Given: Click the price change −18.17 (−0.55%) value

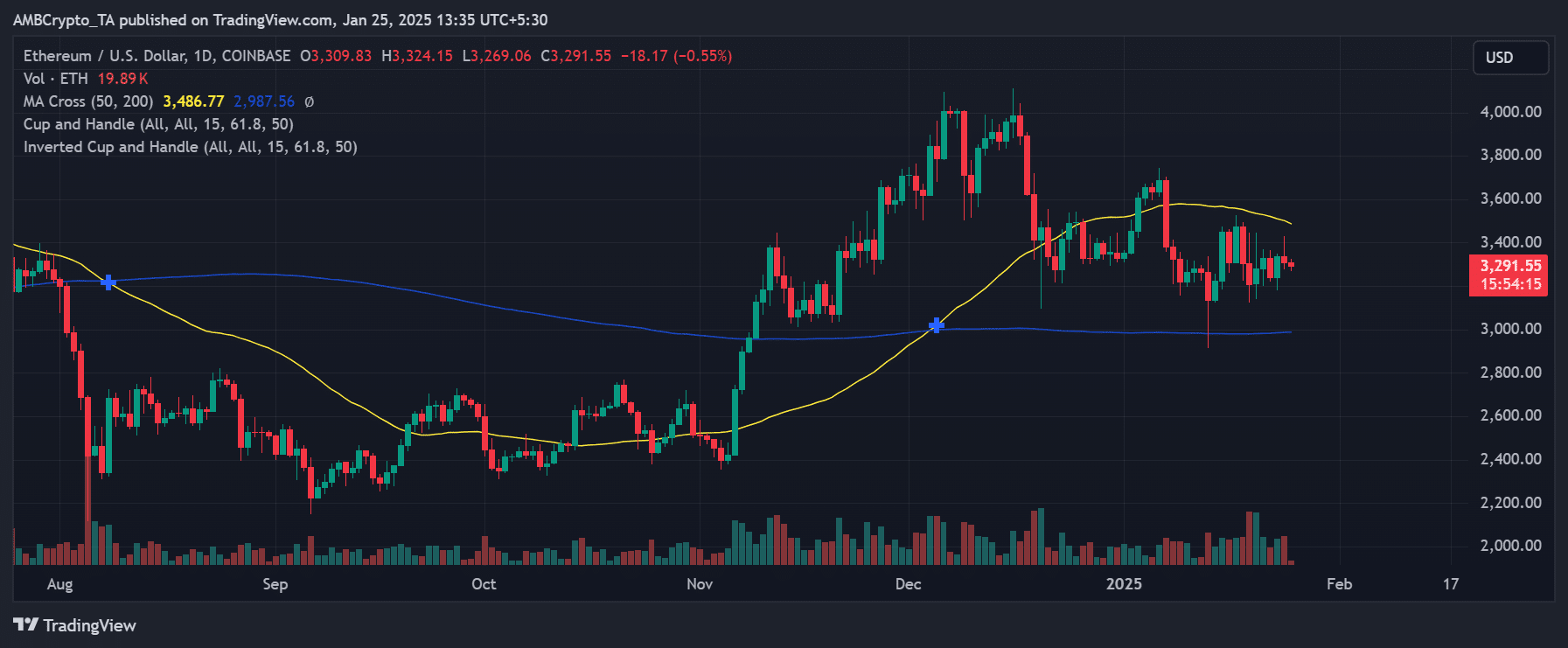Looking at the screenshot, I should point(677,56).
